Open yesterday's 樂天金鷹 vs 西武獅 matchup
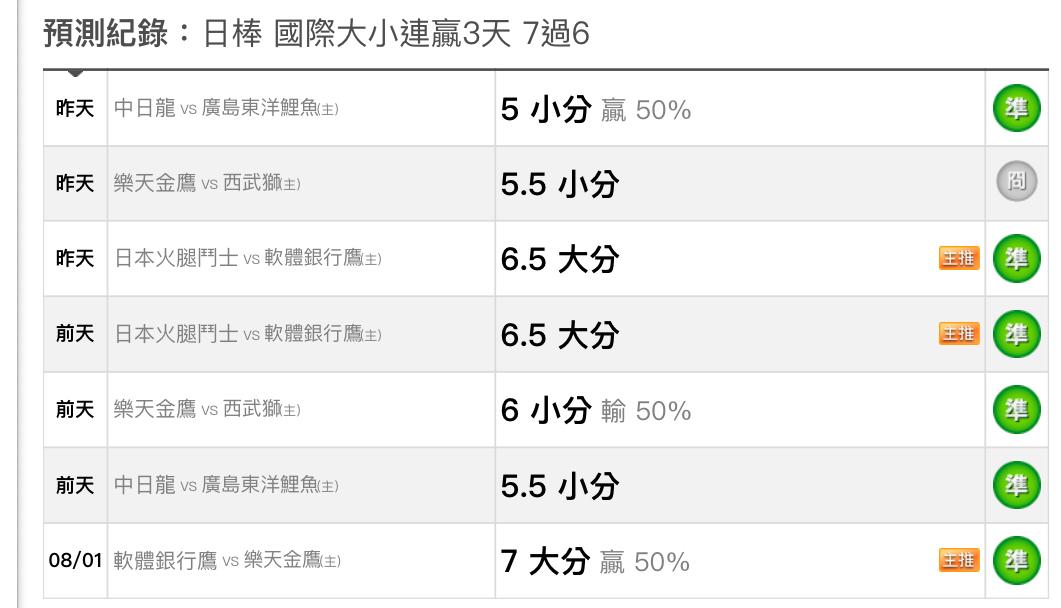This screenshot has height=608, width=1061. tap(207, 183)
